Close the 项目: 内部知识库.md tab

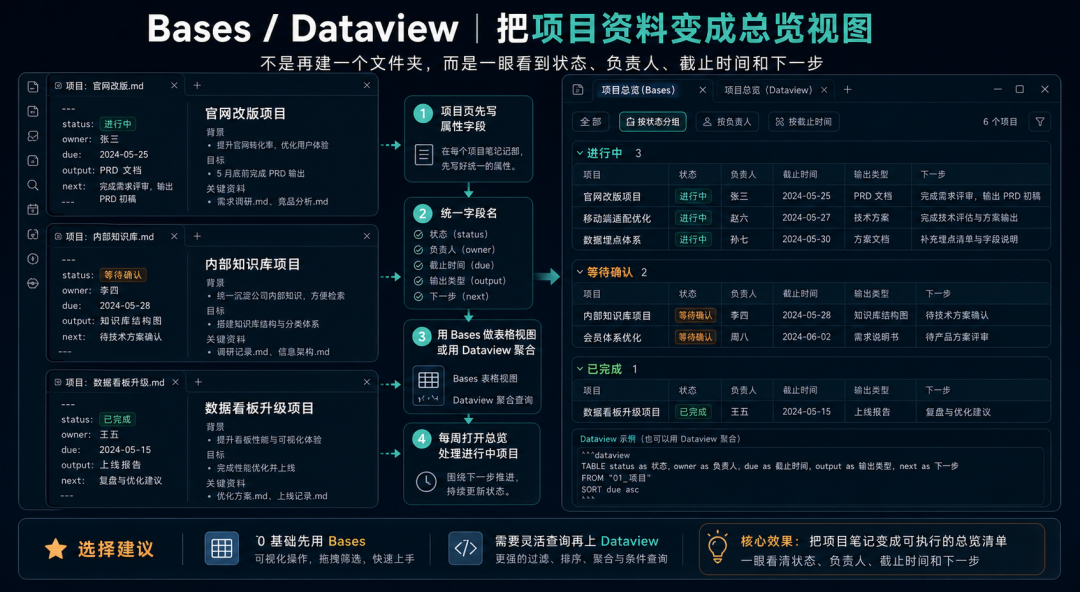coord(174,236)
